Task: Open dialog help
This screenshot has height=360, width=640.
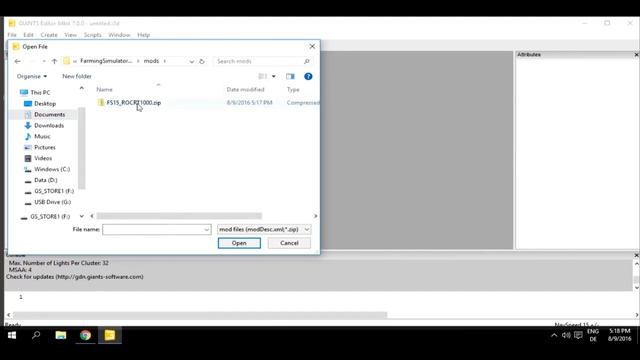Action: (x=308, y=76)
